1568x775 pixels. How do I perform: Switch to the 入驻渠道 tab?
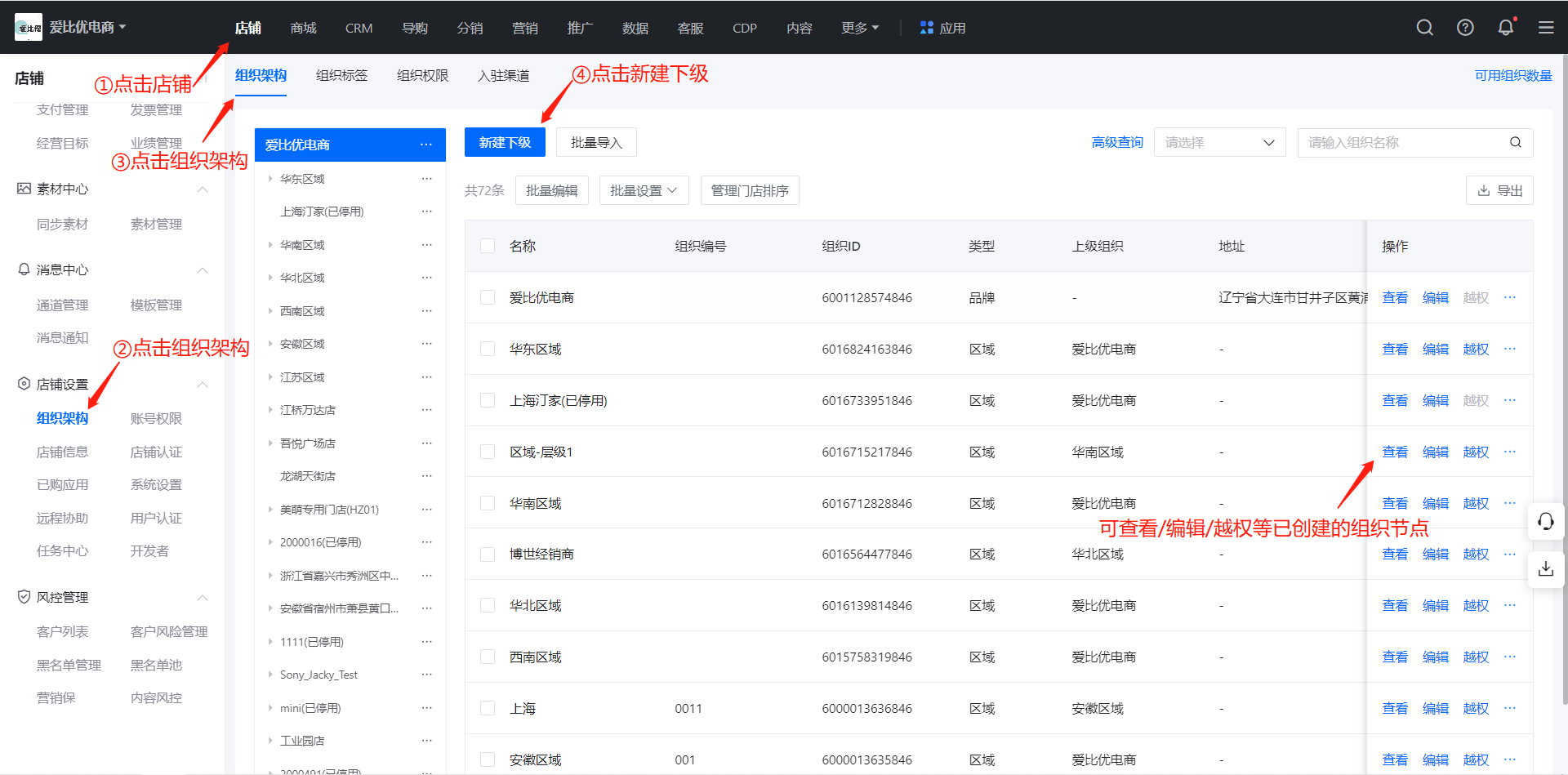pos(503,75)
